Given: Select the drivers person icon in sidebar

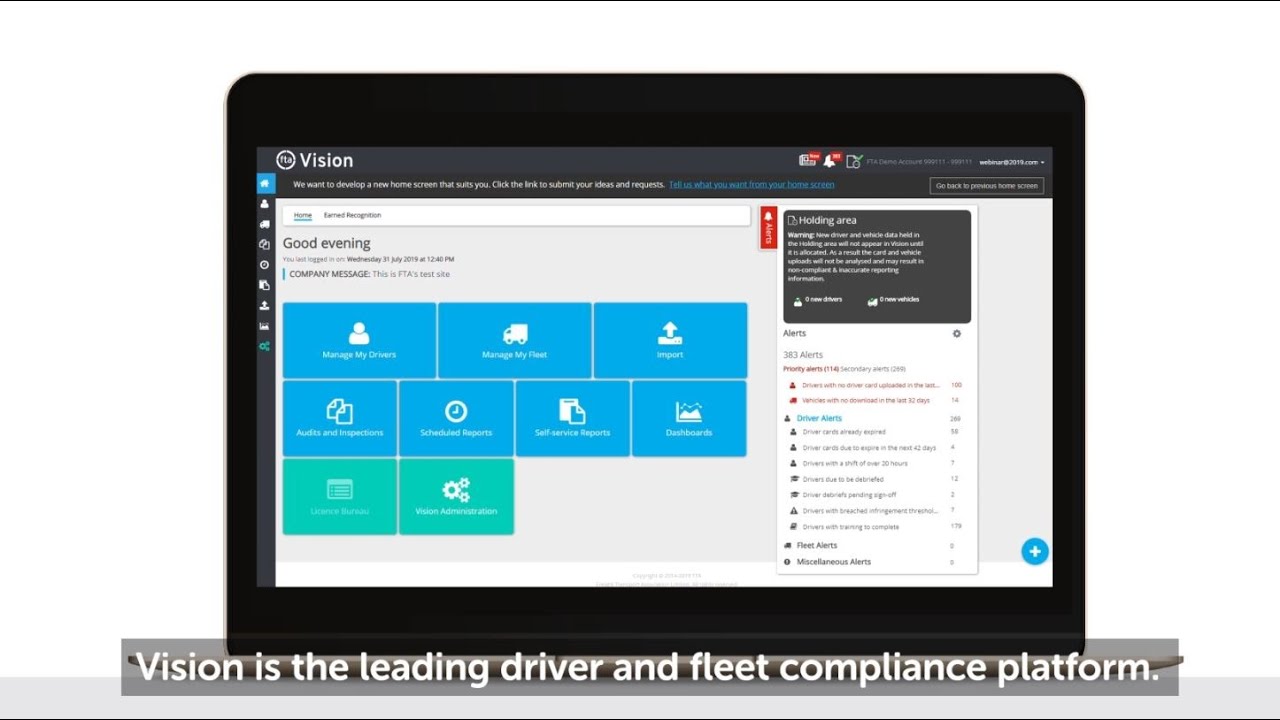Looking at the screenshot, I should click(265, 203).
